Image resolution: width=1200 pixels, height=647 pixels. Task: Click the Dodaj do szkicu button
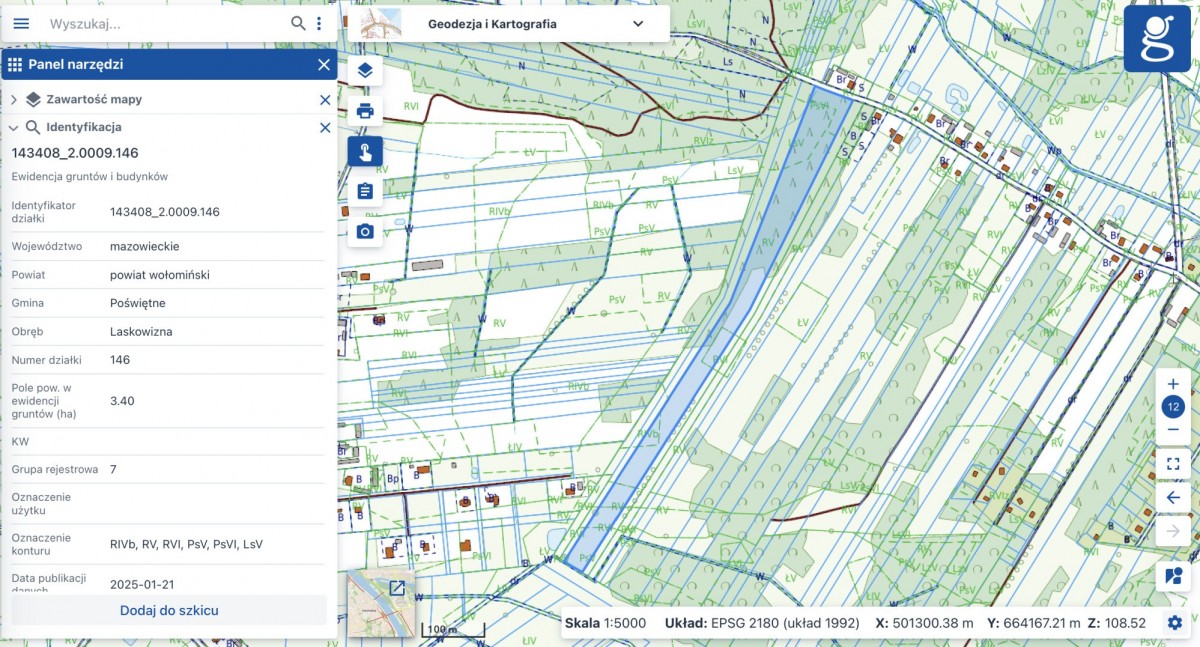coord(169,610)
